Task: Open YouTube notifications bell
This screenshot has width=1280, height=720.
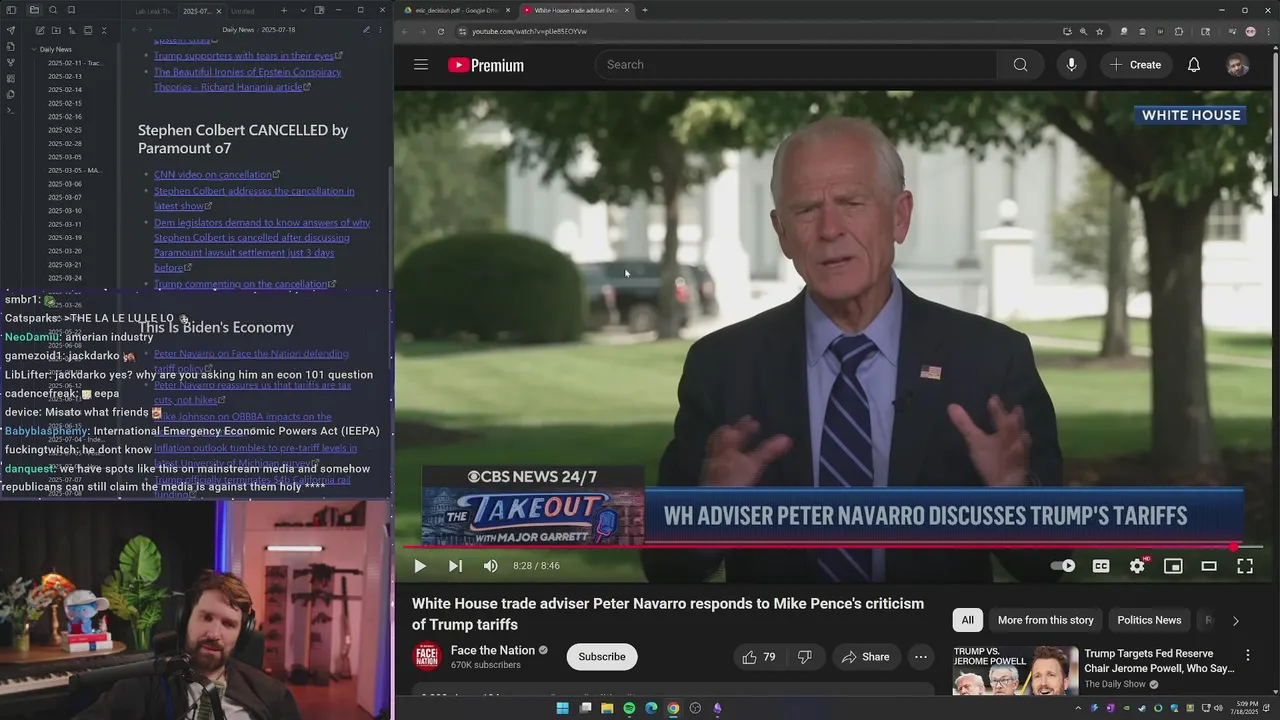Action: coord(1194,65)
